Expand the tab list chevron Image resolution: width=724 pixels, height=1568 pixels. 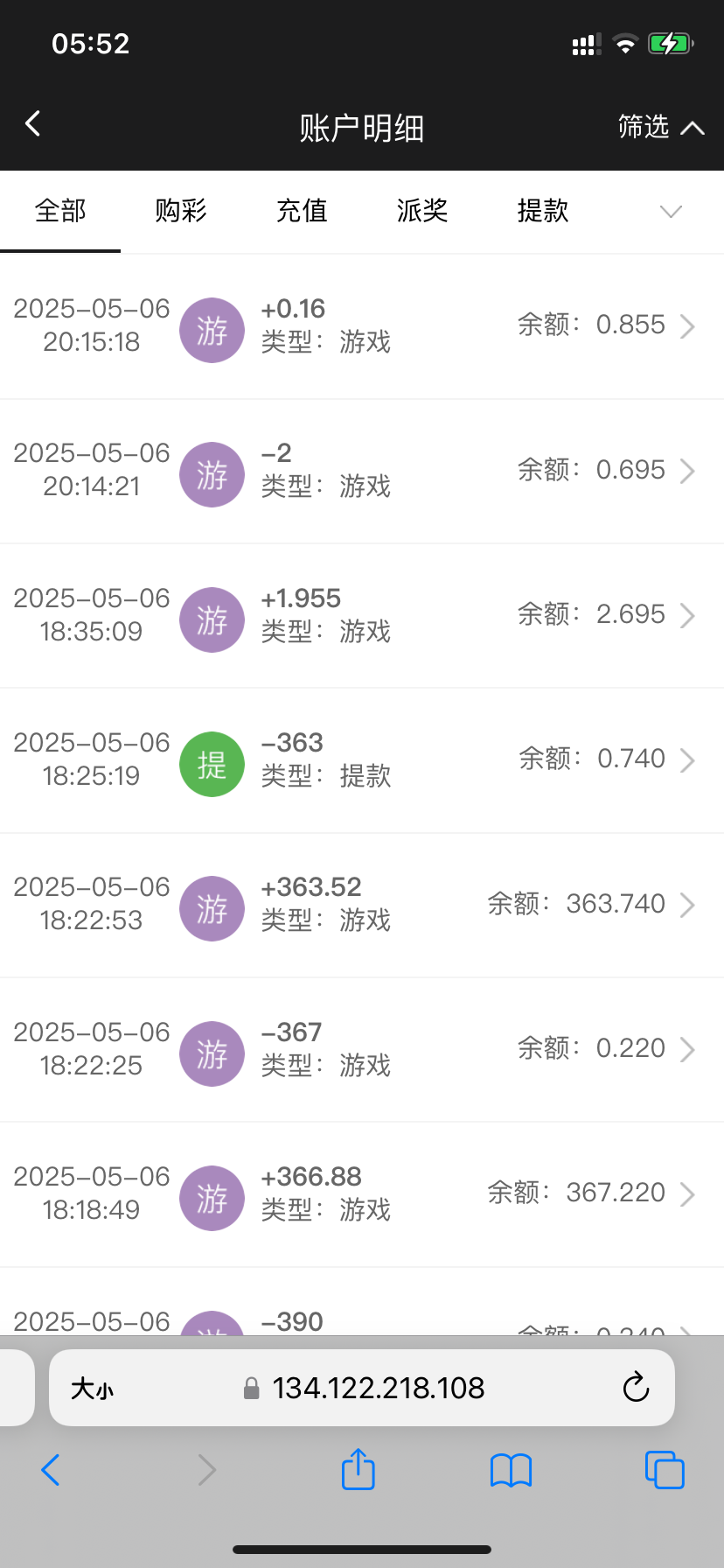pyautogui.click(x=671, y=212)
